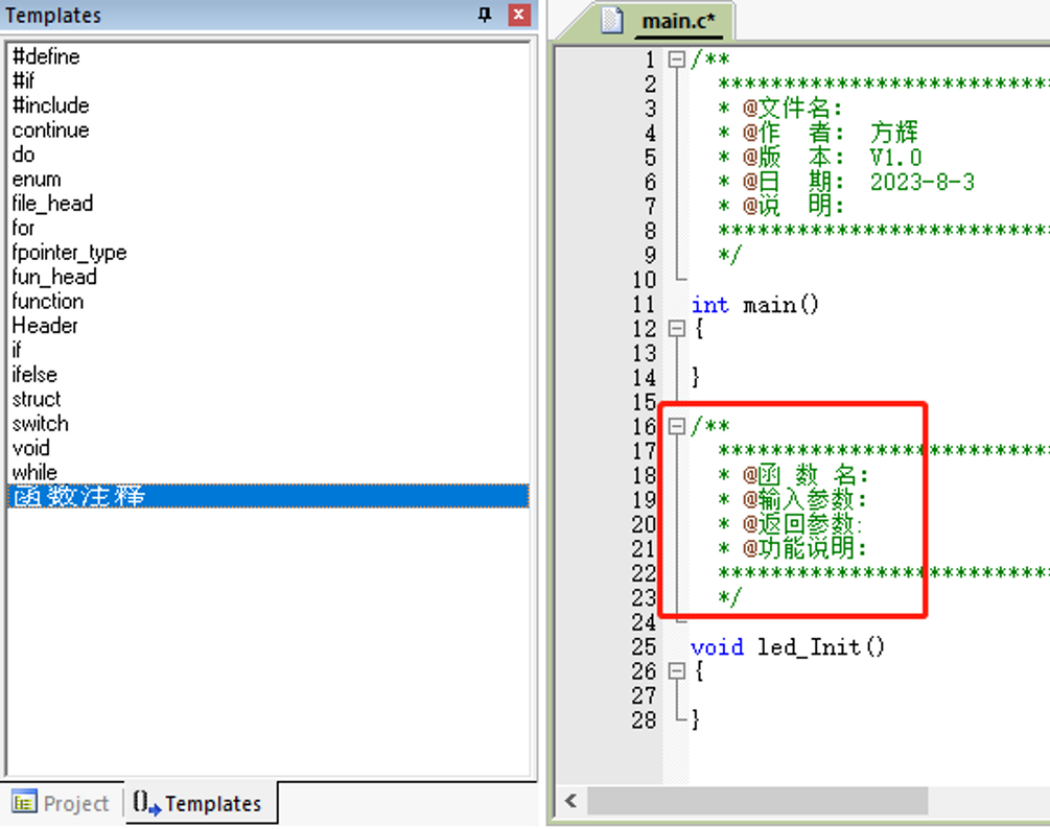Image resolution: width=1050 pixels, height=829 pixels.
Task: Collapse the function comment block at line 16
Action: (677, 427)
